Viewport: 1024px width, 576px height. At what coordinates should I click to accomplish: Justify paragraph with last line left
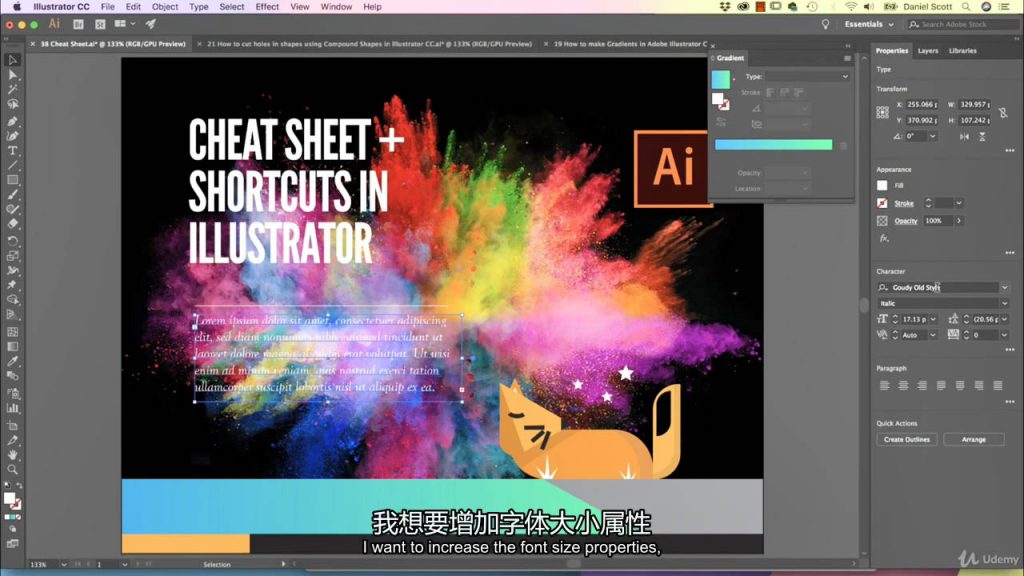coord(941,385)
